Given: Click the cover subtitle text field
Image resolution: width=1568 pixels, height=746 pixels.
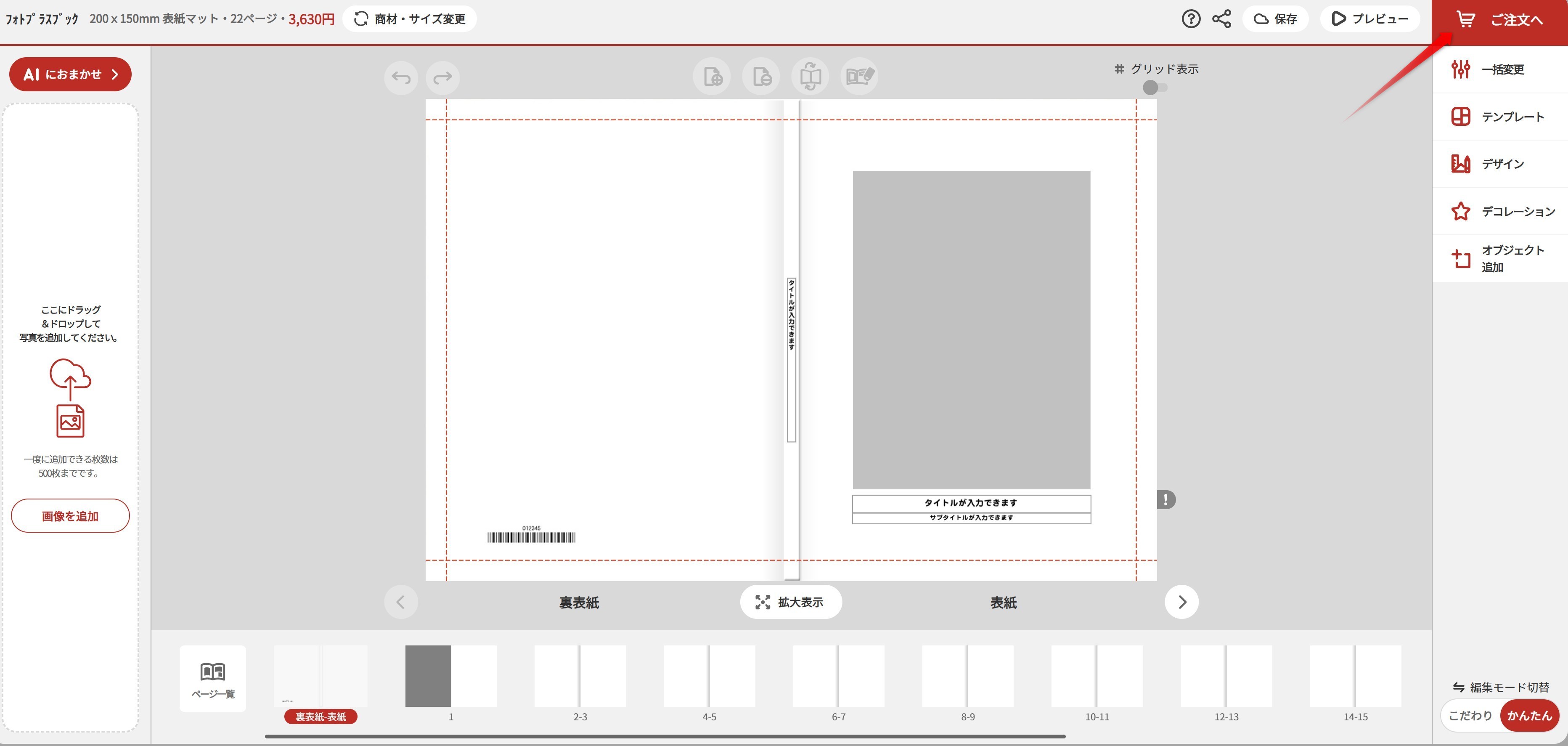Looking at the screenshot, I should 971,518.
